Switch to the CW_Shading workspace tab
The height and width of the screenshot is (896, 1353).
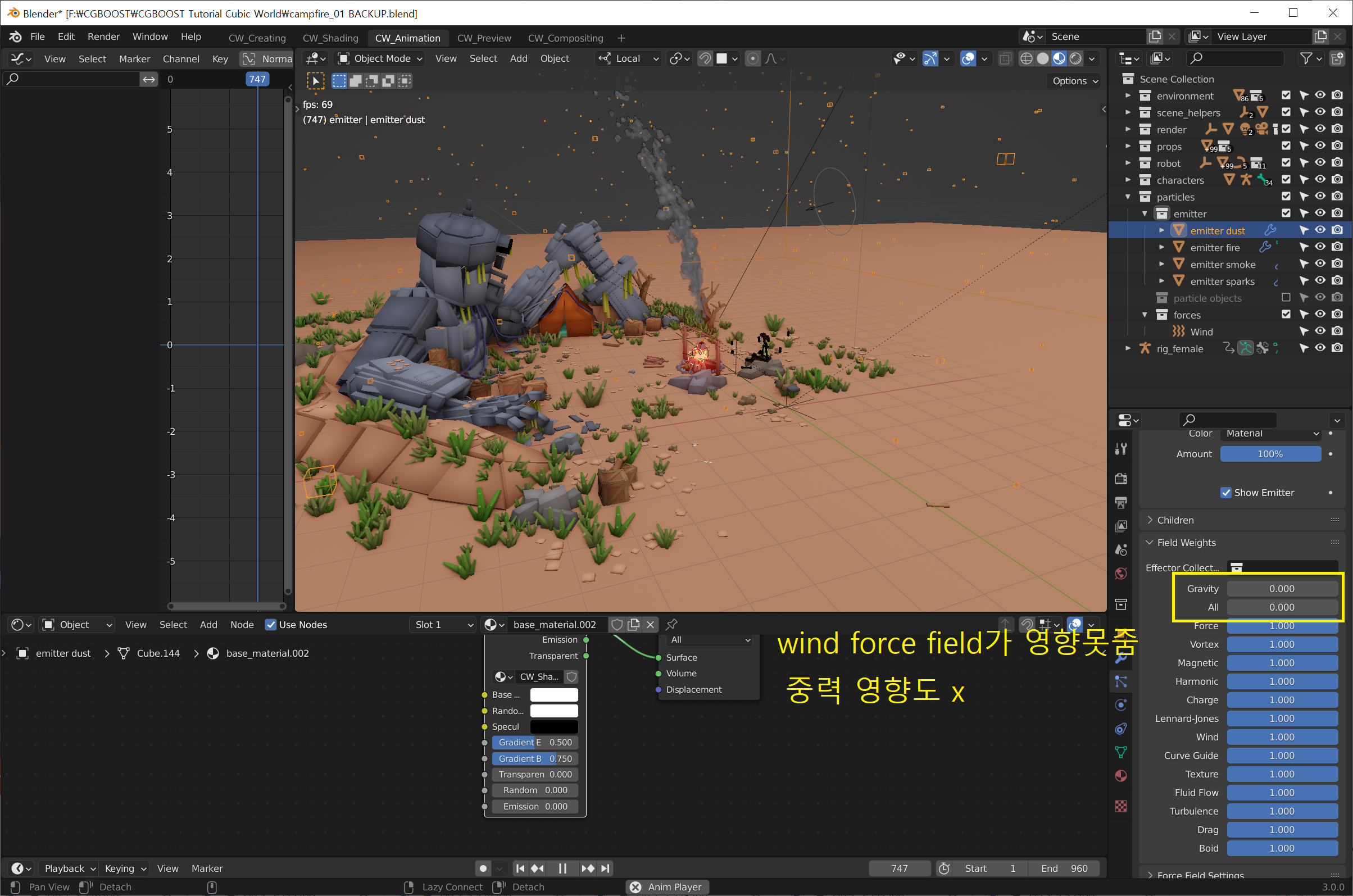[x=330, y=38]
